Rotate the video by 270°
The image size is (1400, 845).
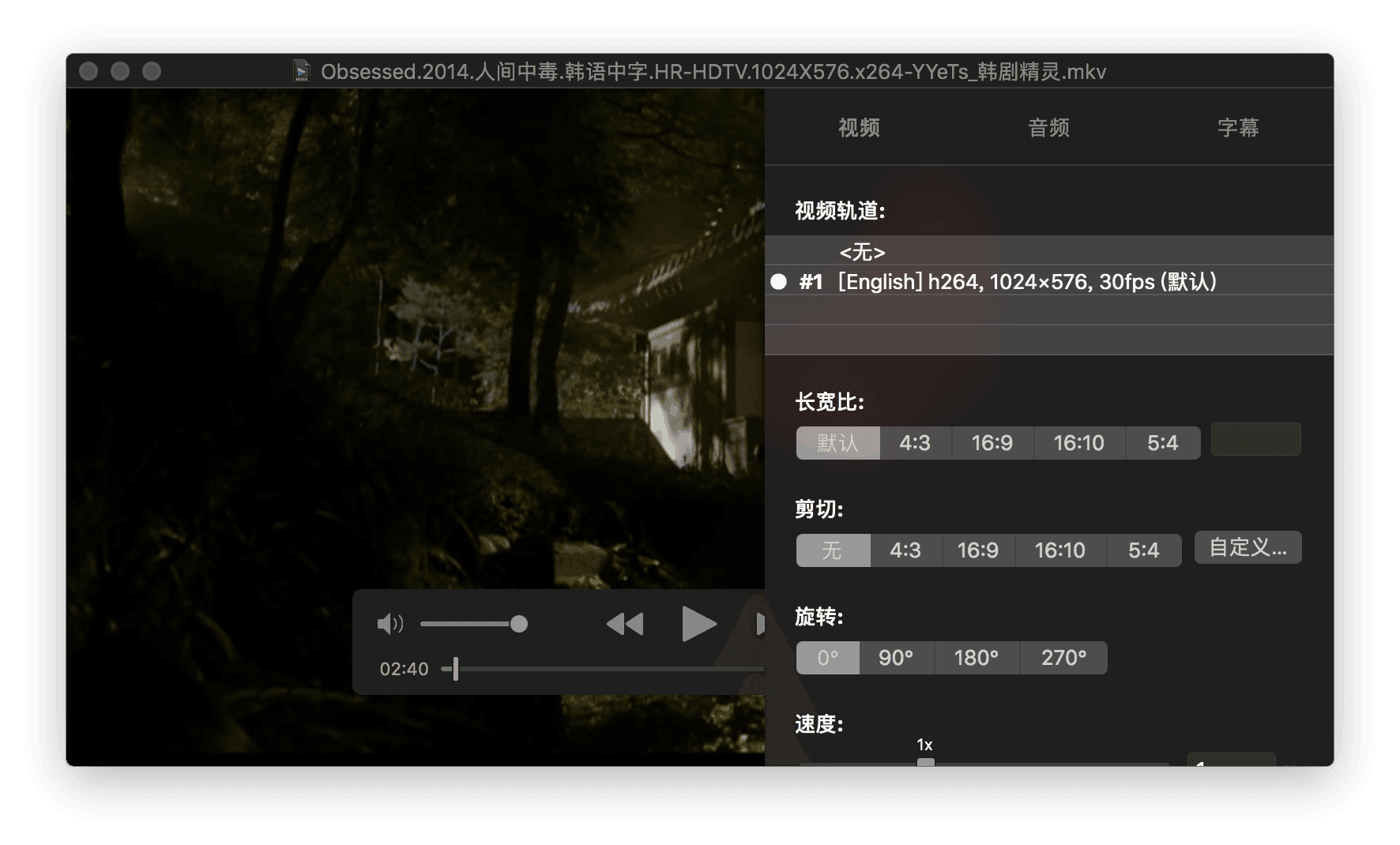1063,658
